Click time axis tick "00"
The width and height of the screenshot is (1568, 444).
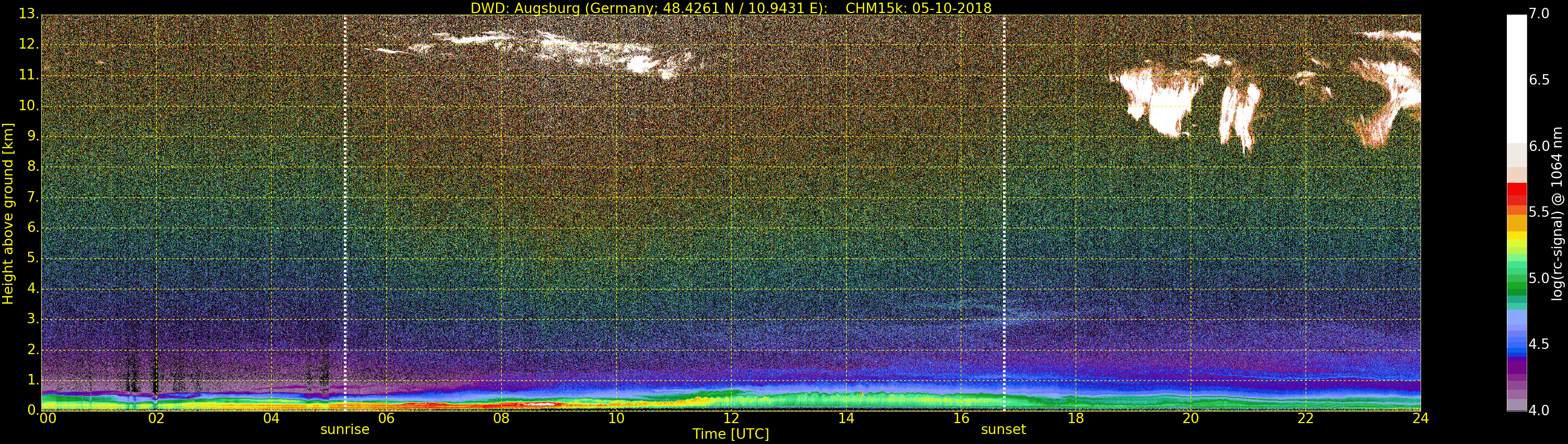(x=48, y=418)
